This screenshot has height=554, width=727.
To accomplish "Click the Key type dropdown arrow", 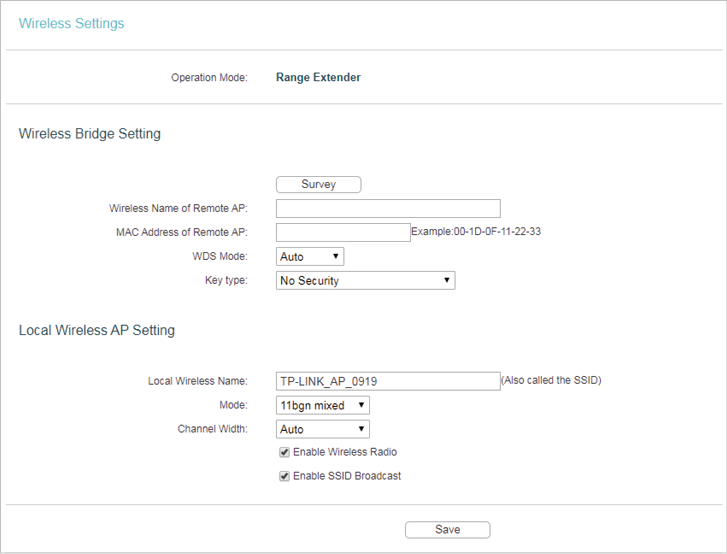I will [446, 280].
